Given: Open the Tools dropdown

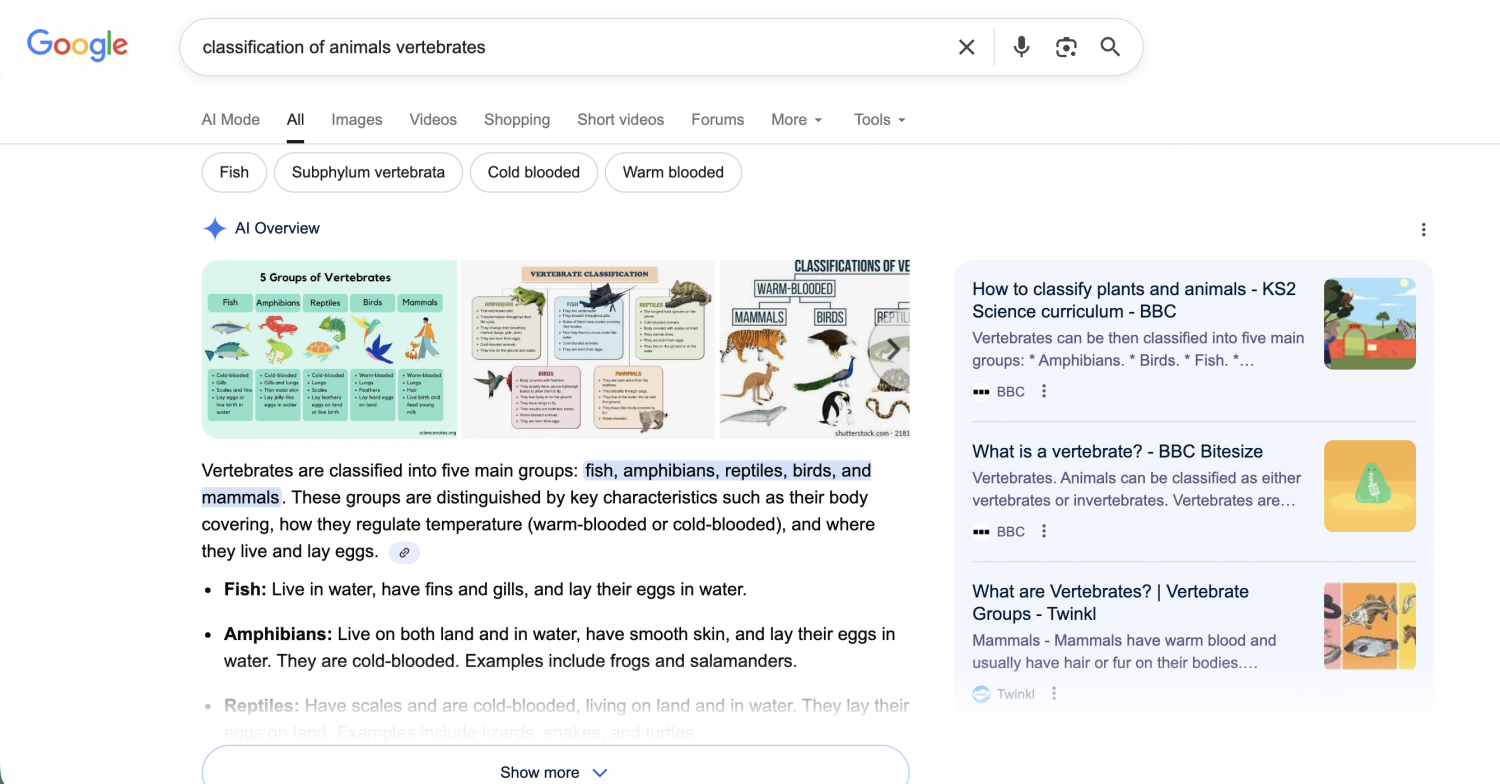Looking at the screenshot, I should [x=878, y=119].
